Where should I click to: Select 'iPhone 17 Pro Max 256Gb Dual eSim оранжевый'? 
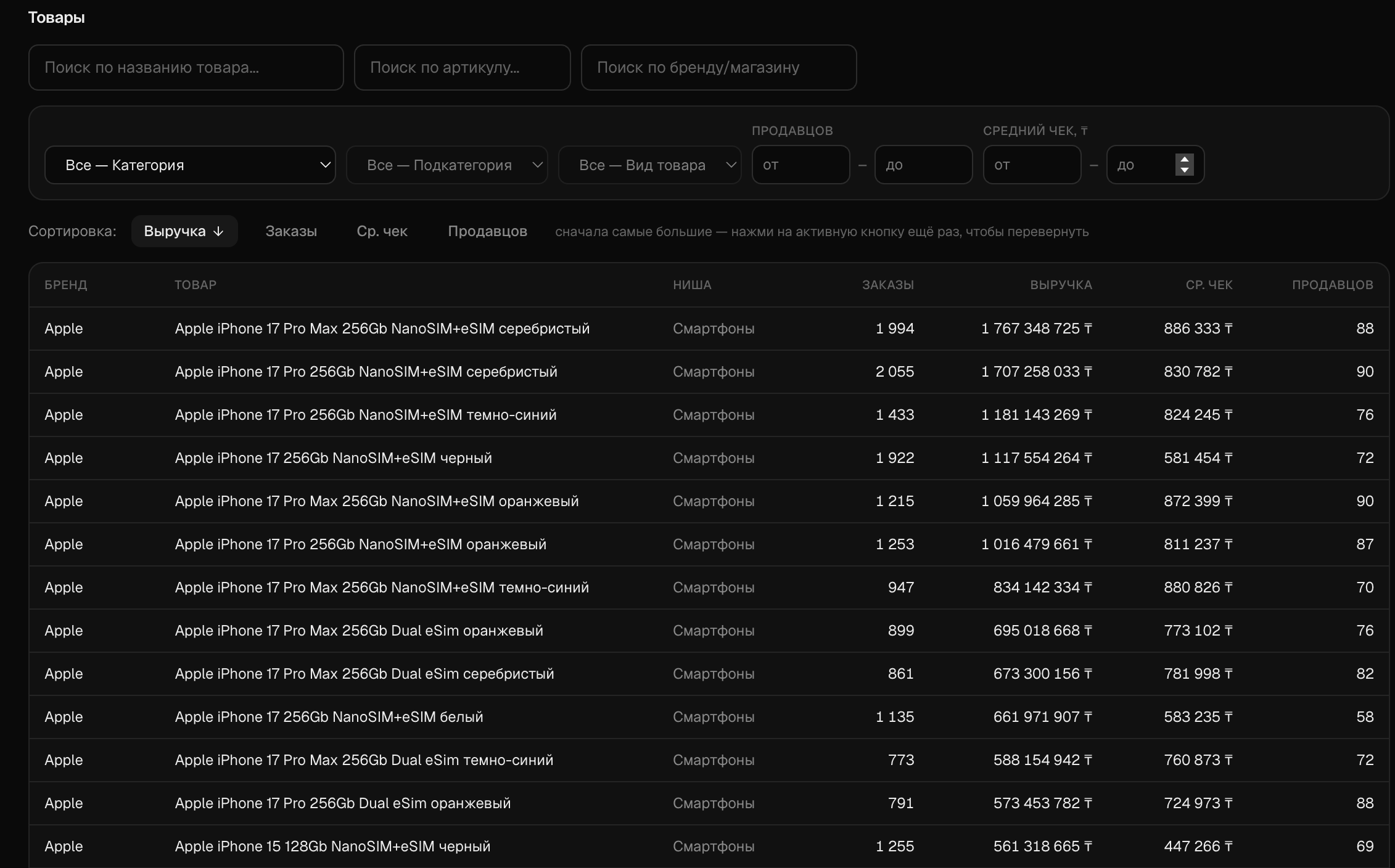[709, 631]
